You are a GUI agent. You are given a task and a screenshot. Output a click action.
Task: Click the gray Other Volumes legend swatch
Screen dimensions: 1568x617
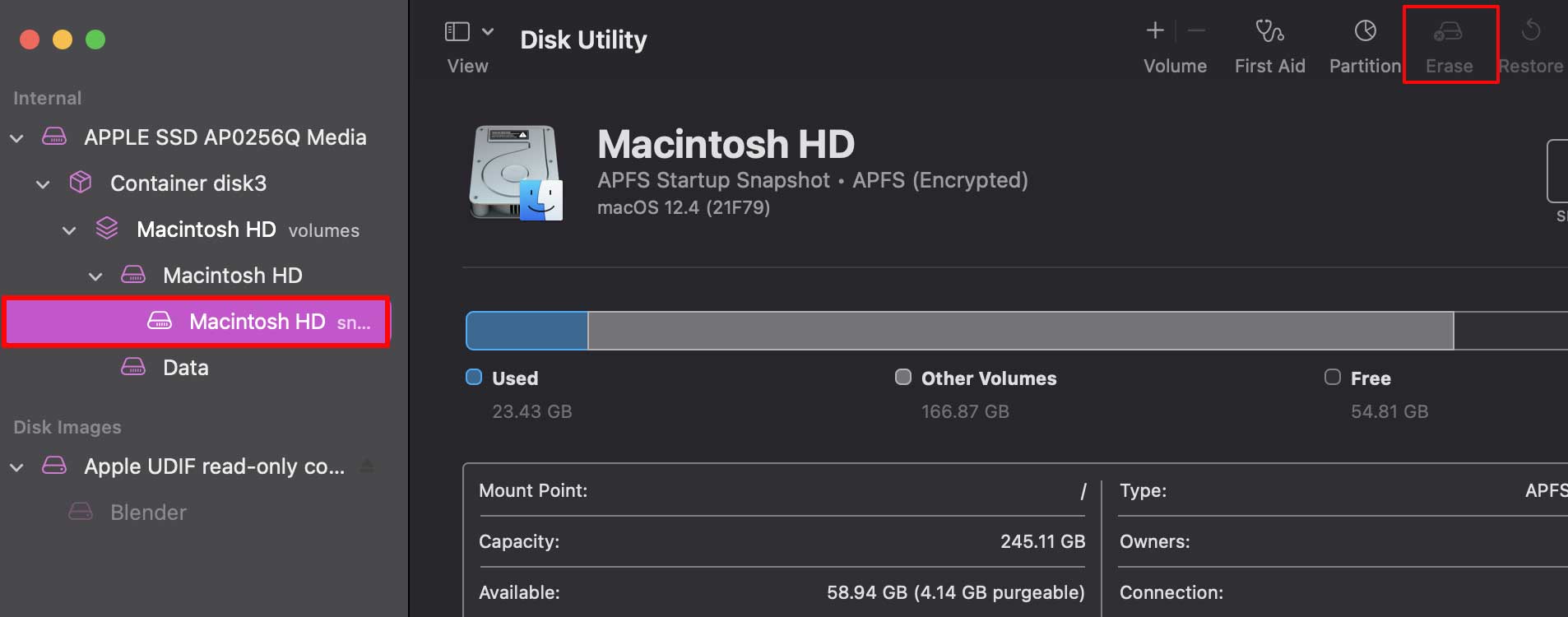click(903, 377)
